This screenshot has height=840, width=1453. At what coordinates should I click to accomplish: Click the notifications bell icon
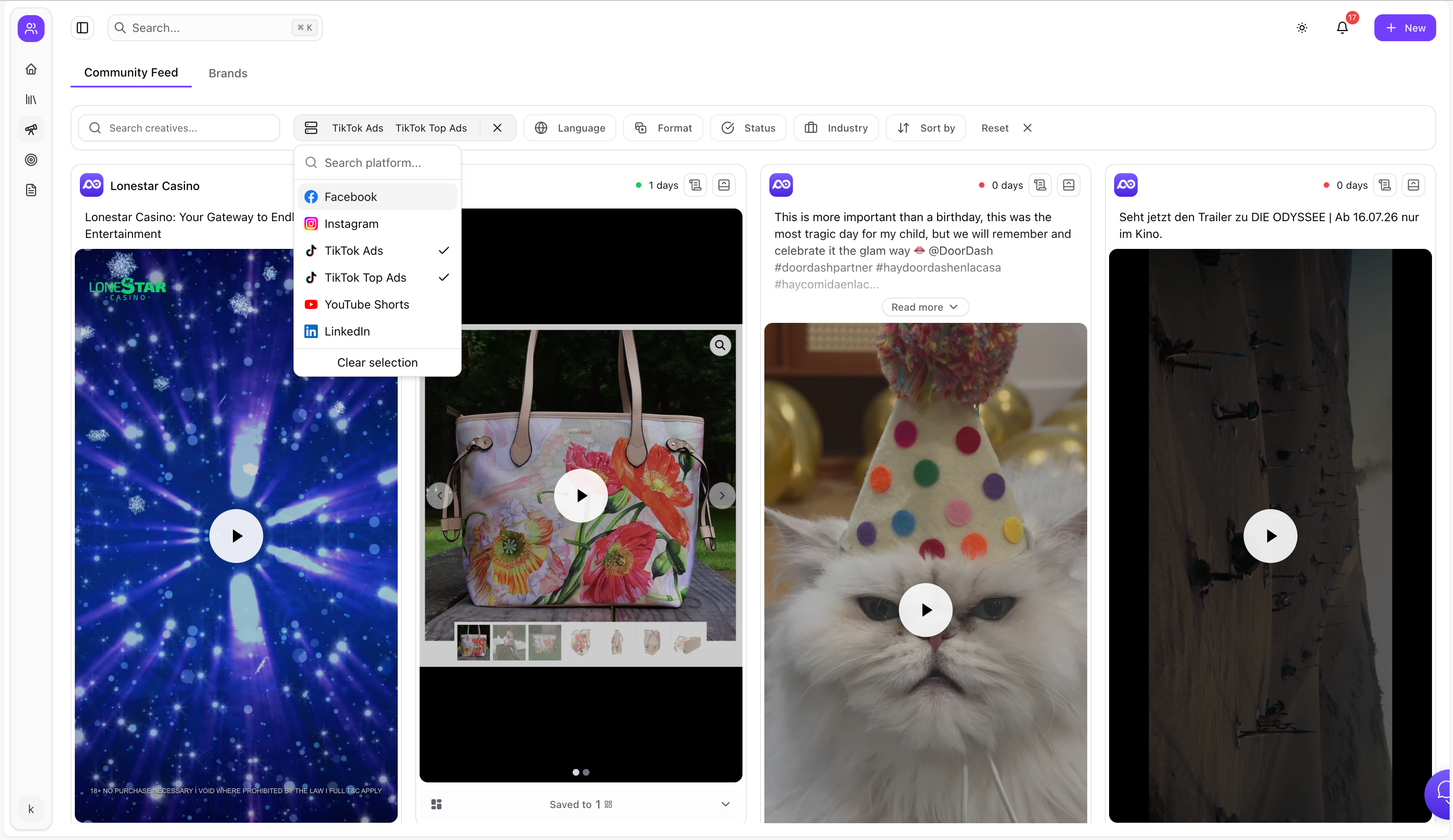click(x=1342, y=28)
